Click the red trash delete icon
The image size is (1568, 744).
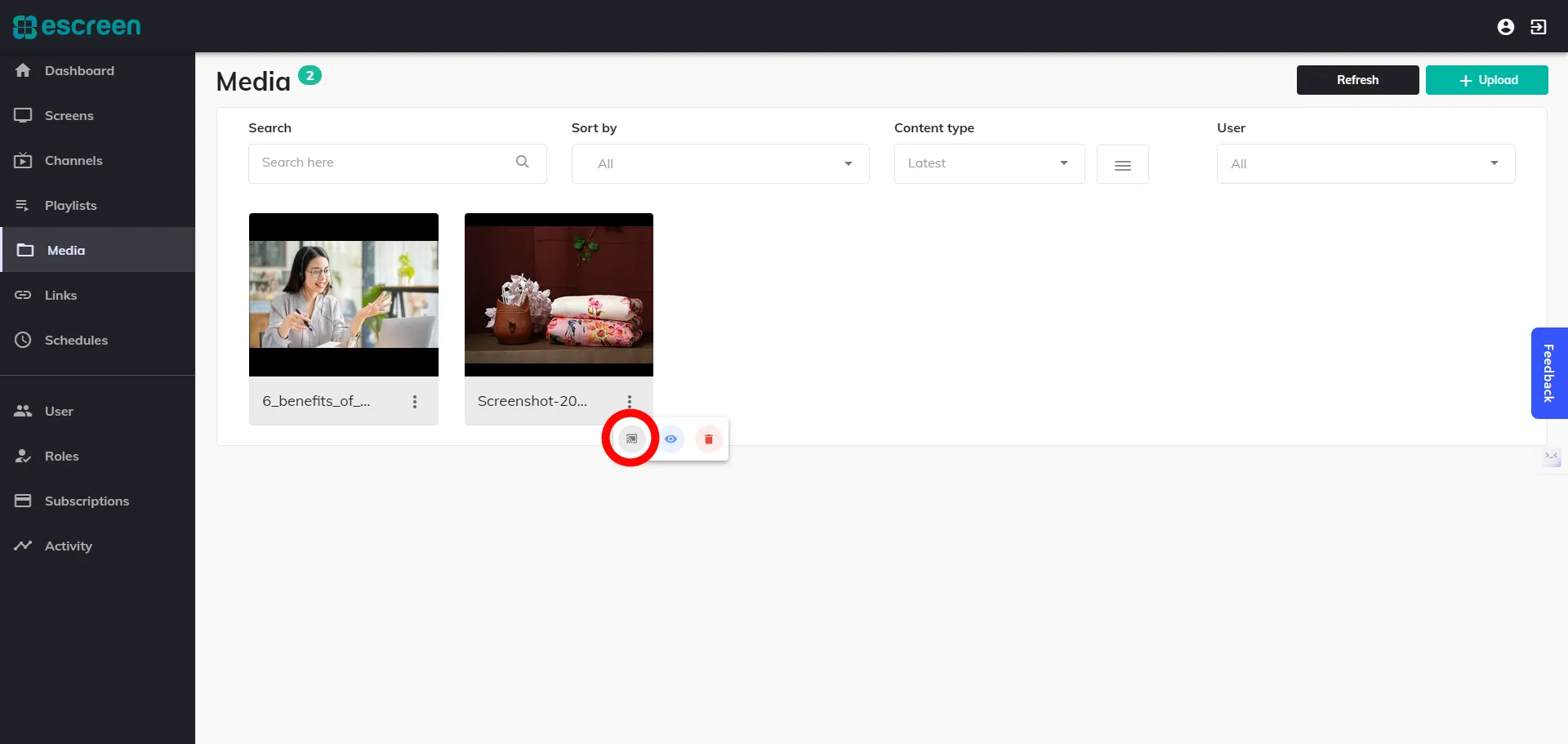click(x=709, y=439)
